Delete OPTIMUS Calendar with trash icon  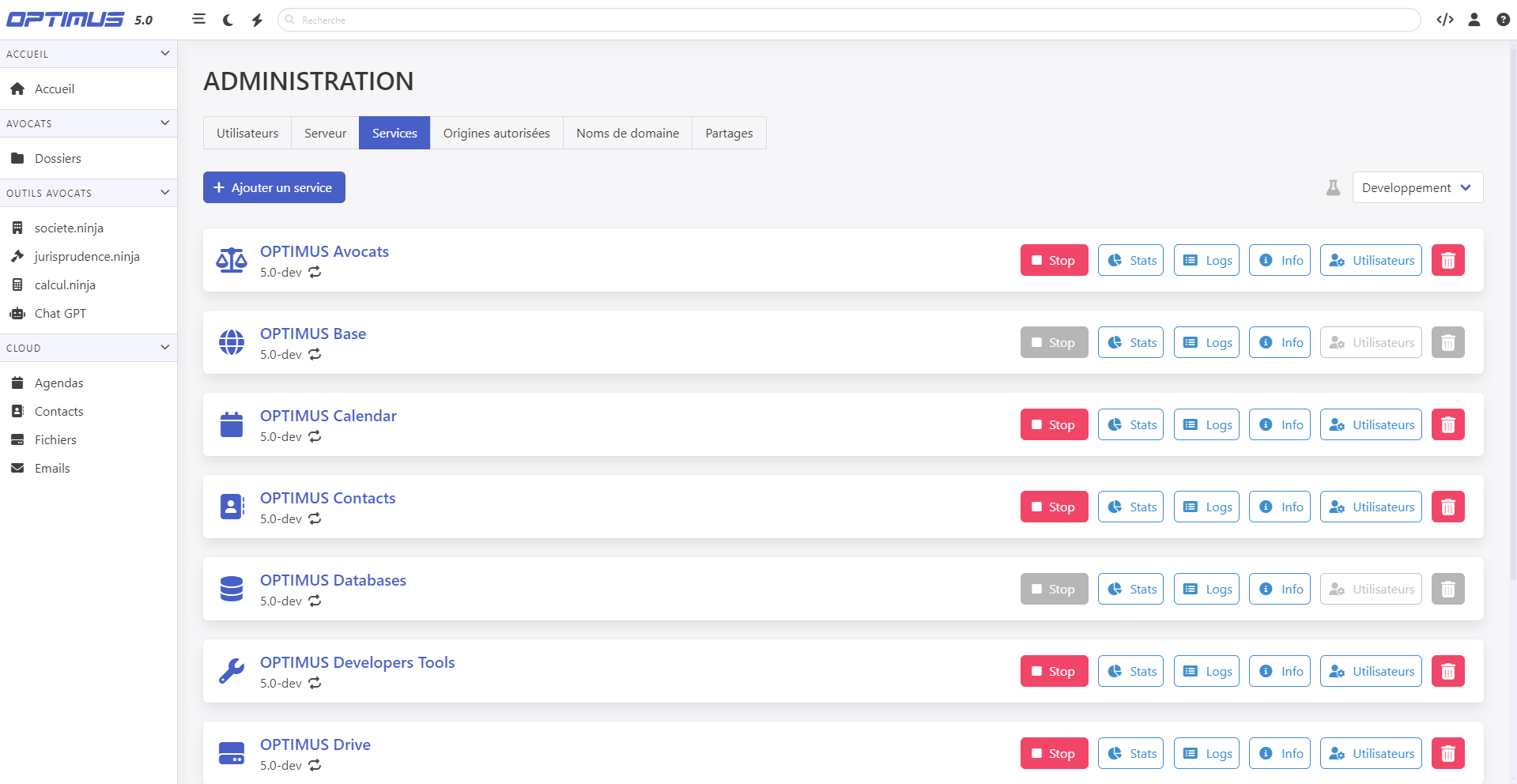(1448, 424)
